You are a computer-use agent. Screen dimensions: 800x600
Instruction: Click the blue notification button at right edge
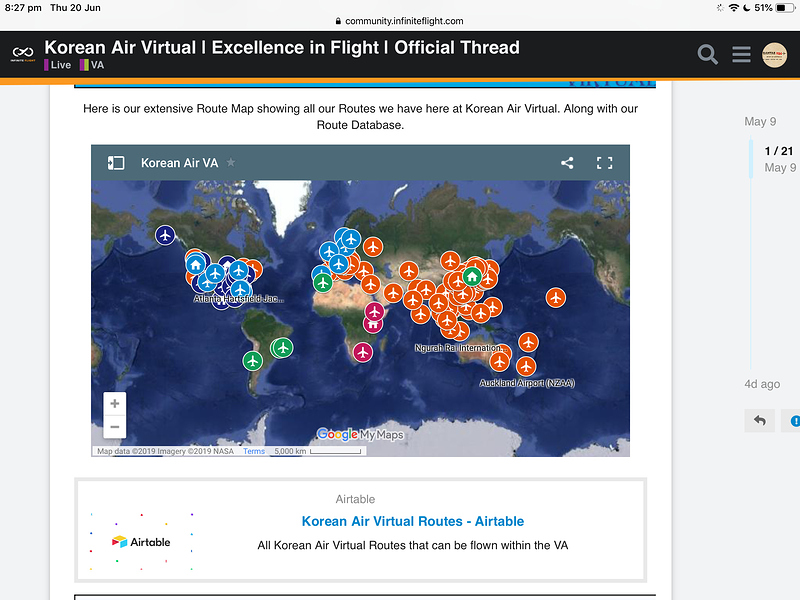(x=793, y=420)
